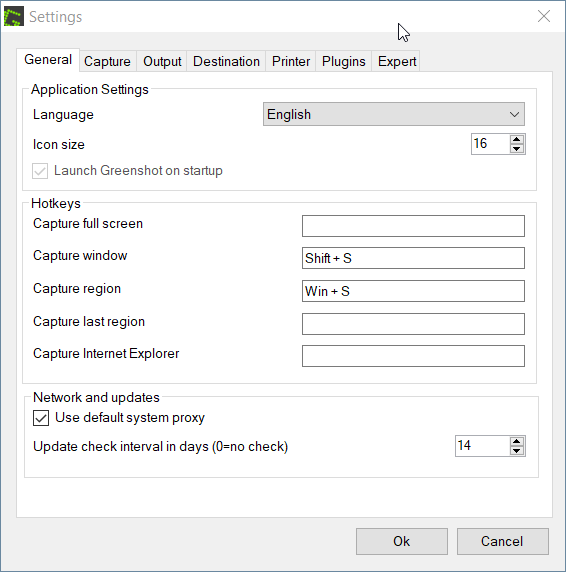The height and width of the screenshot is (572, 566).
Task: Click the Settings window title text
Action: click(x=55, y=17)
